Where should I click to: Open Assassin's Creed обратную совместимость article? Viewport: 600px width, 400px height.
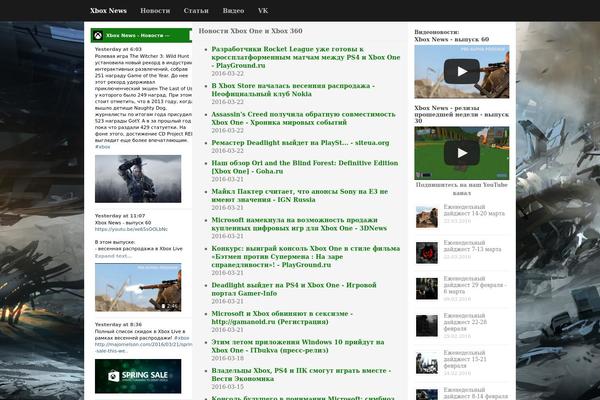click(303, 118)
